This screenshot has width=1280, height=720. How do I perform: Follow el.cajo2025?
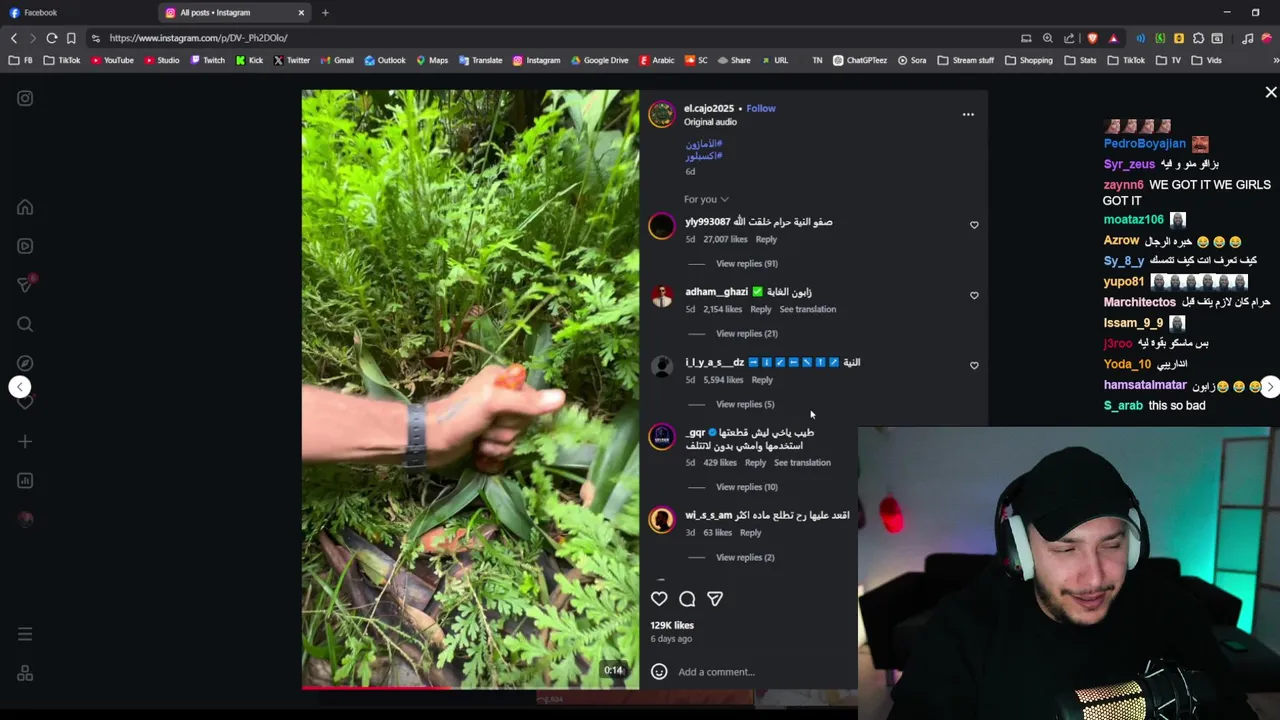pos(760,108)
